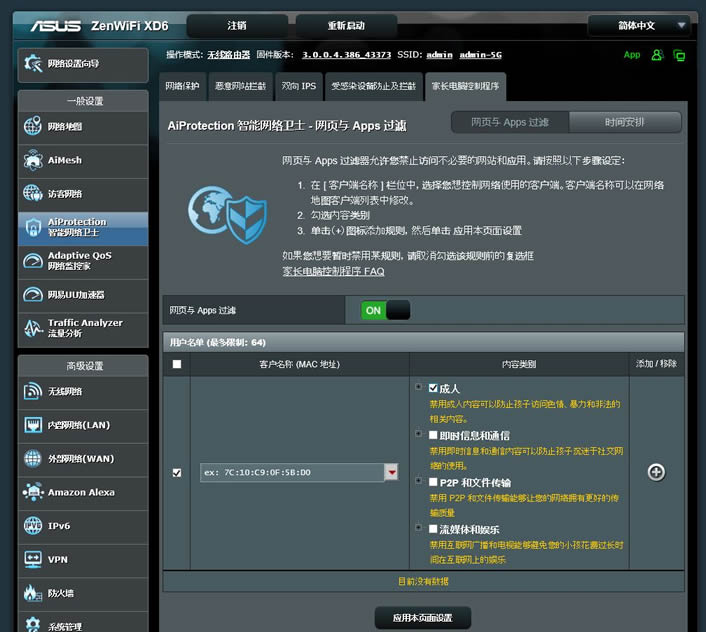Image resolution: width=706 pixels, height=632 pixels.
Task: Open the WAN settings globe icon
Action: (x=33, y=459)
